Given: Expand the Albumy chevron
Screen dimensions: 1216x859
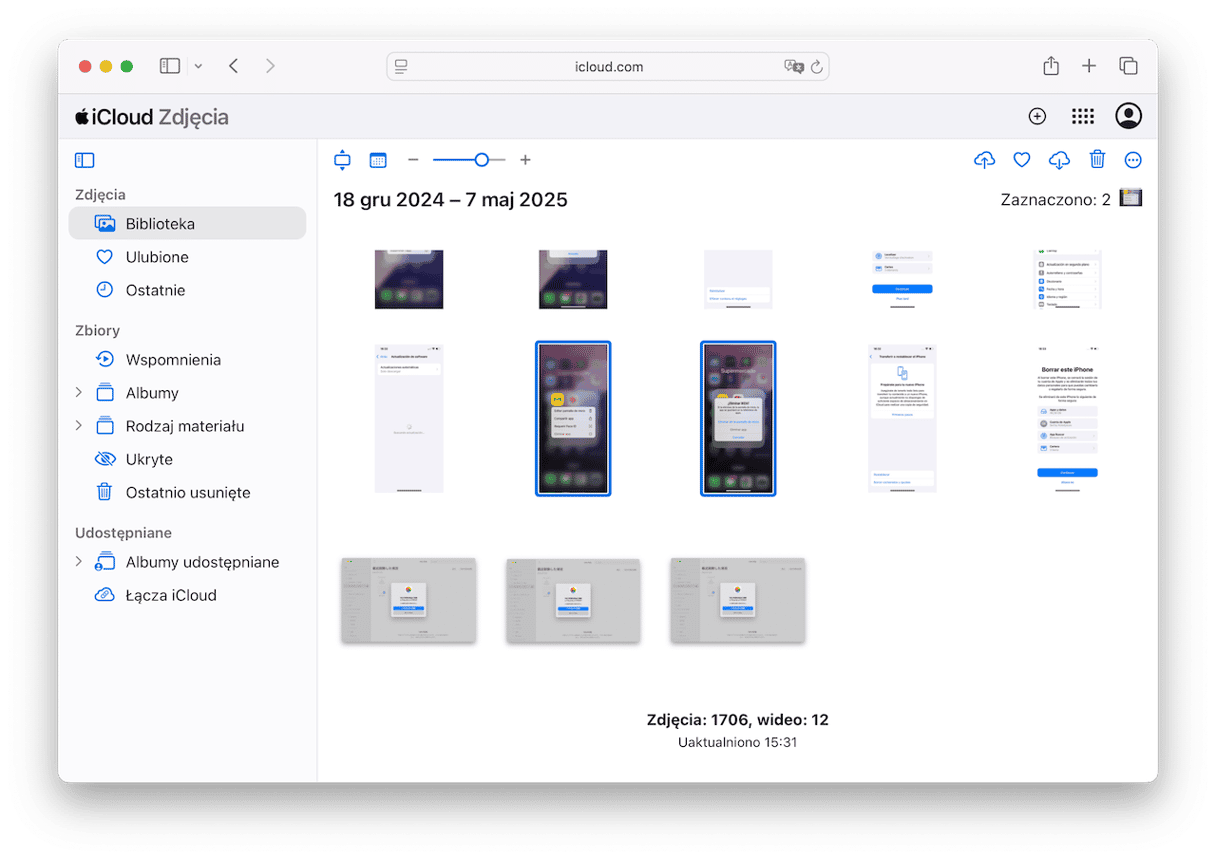Looking at the screenshot, I should tap(79, 393).
